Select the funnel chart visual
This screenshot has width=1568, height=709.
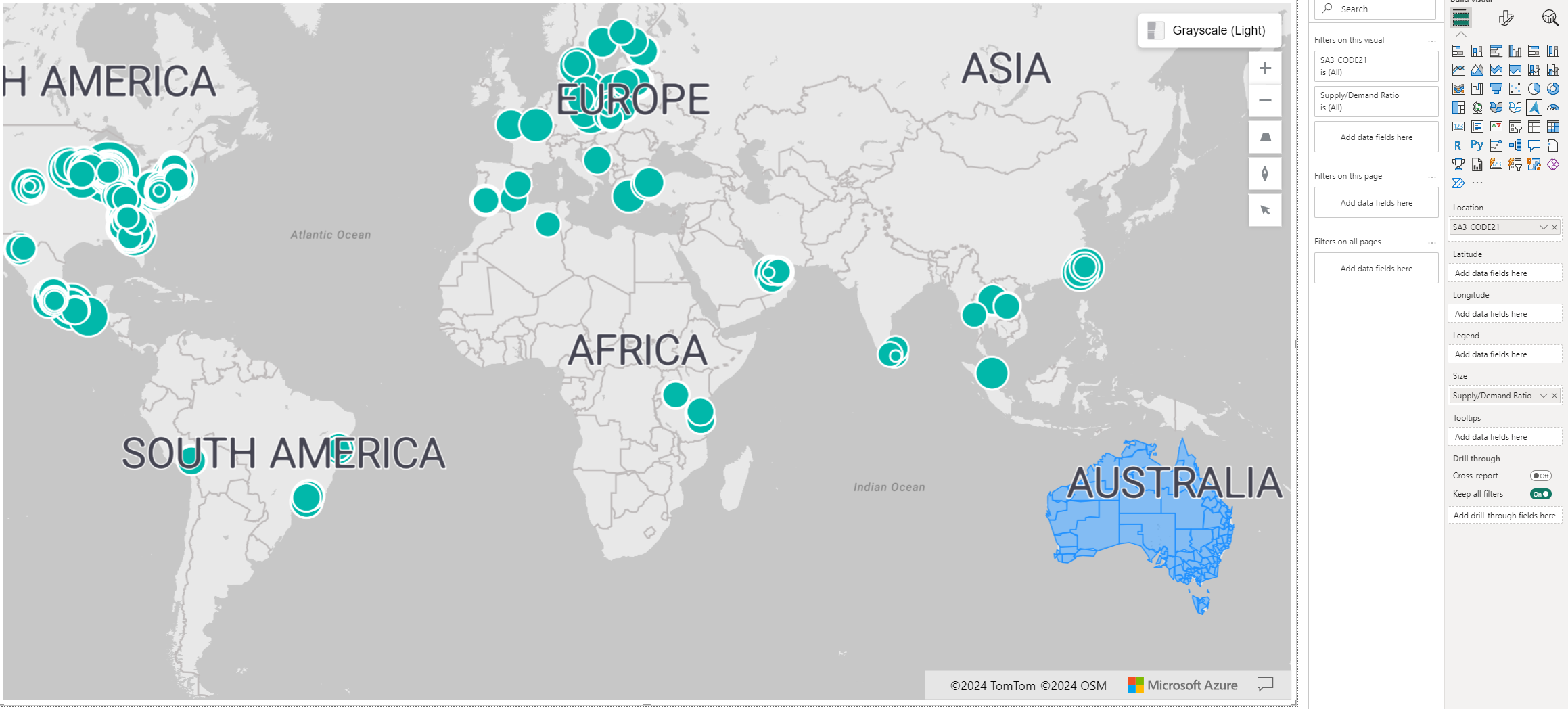coord(1496,89)
